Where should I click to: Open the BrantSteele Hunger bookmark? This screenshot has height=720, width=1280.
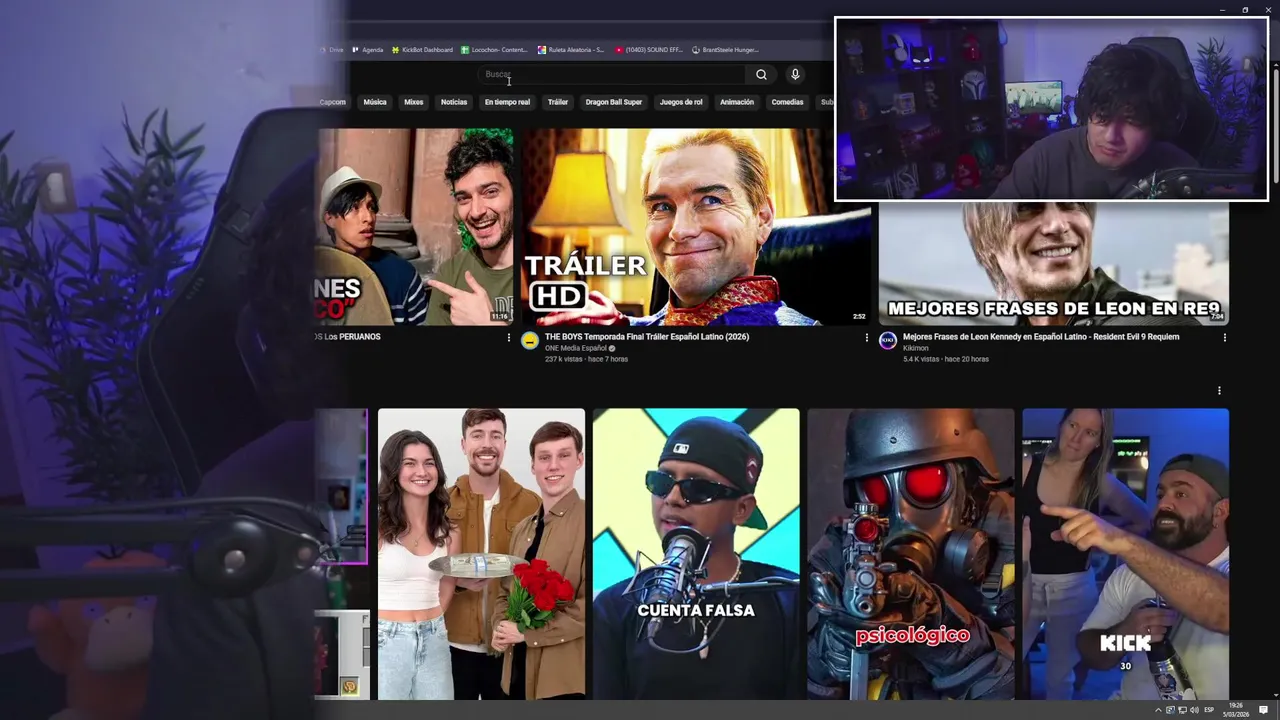coord(725,50)
